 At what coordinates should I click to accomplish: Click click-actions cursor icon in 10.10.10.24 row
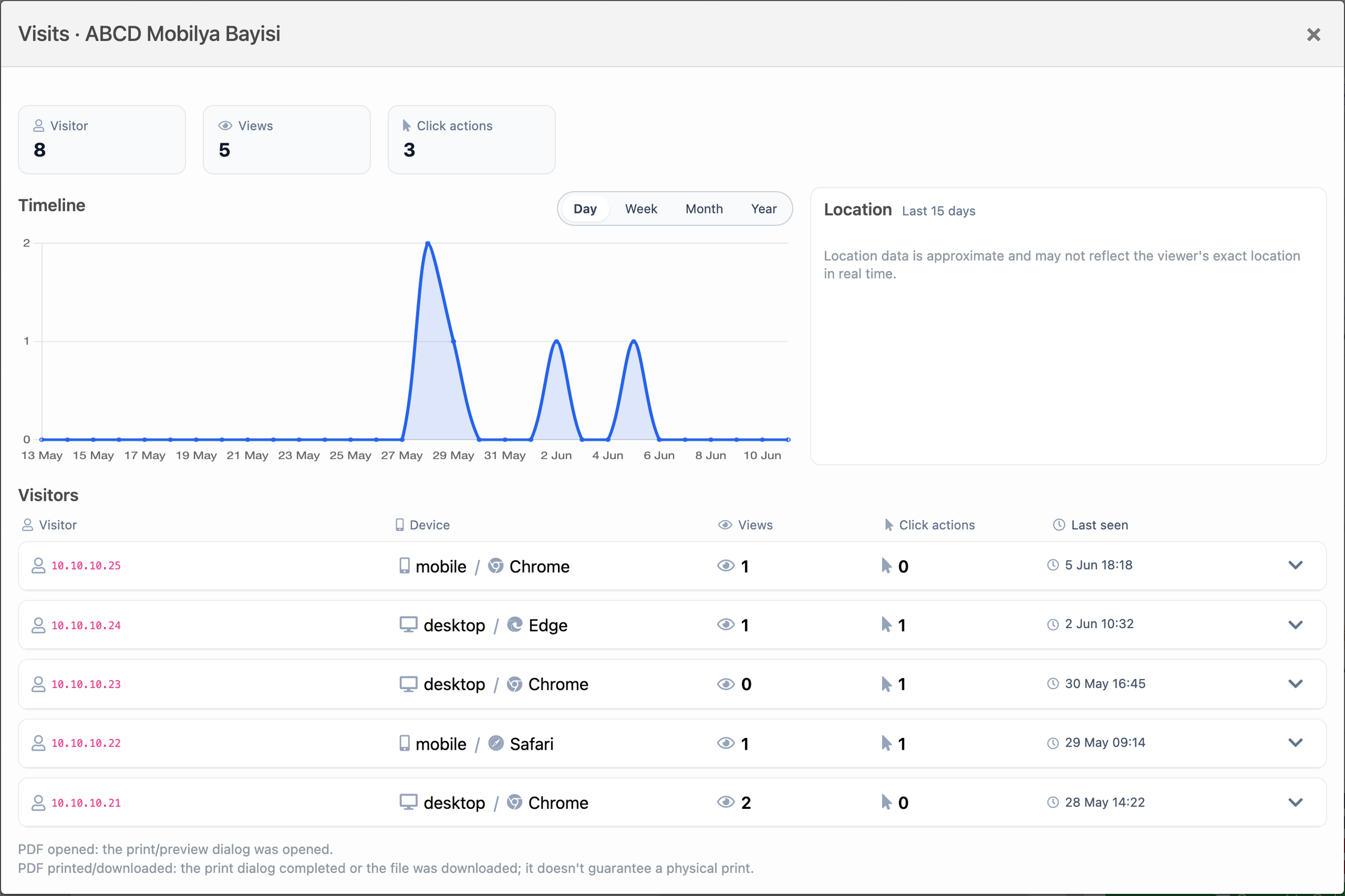(886, 624)
